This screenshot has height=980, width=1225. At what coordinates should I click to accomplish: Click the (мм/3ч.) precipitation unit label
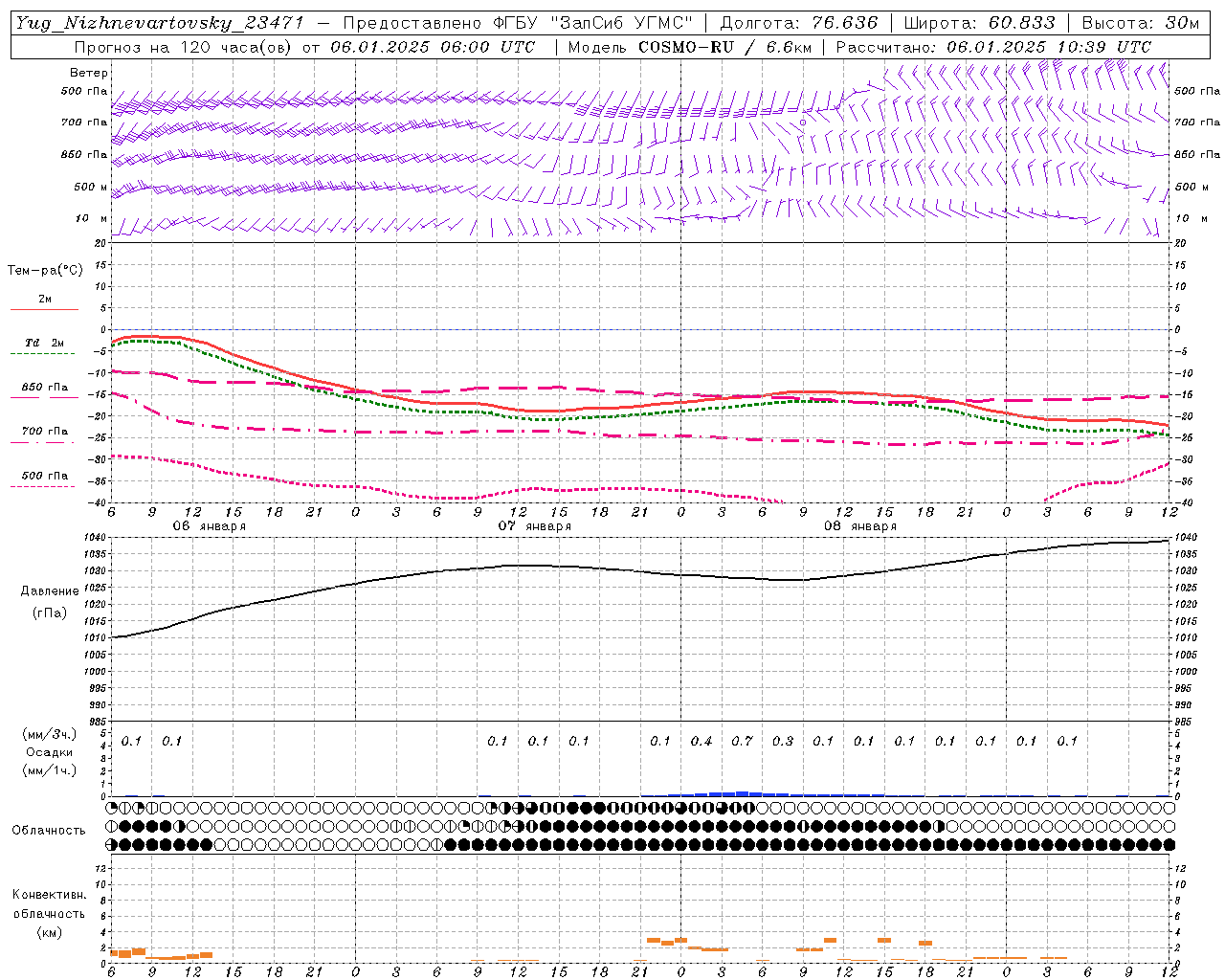pos(50,734)
